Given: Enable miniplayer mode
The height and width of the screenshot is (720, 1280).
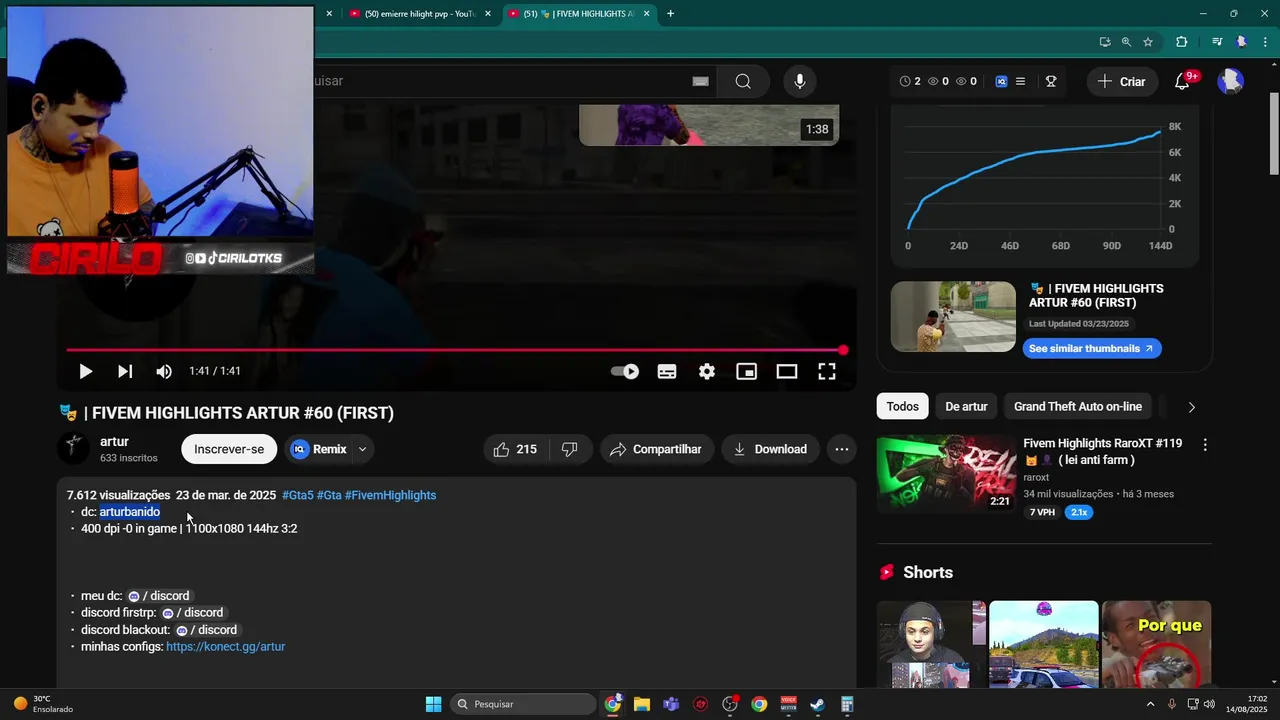Looking at the screenshot, I should tap(747, 371).
